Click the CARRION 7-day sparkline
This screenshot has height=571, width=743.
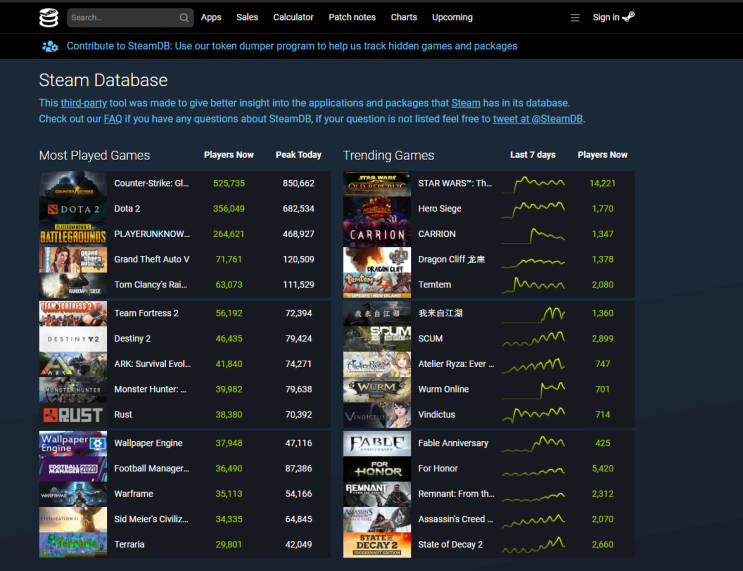point(534,235)
